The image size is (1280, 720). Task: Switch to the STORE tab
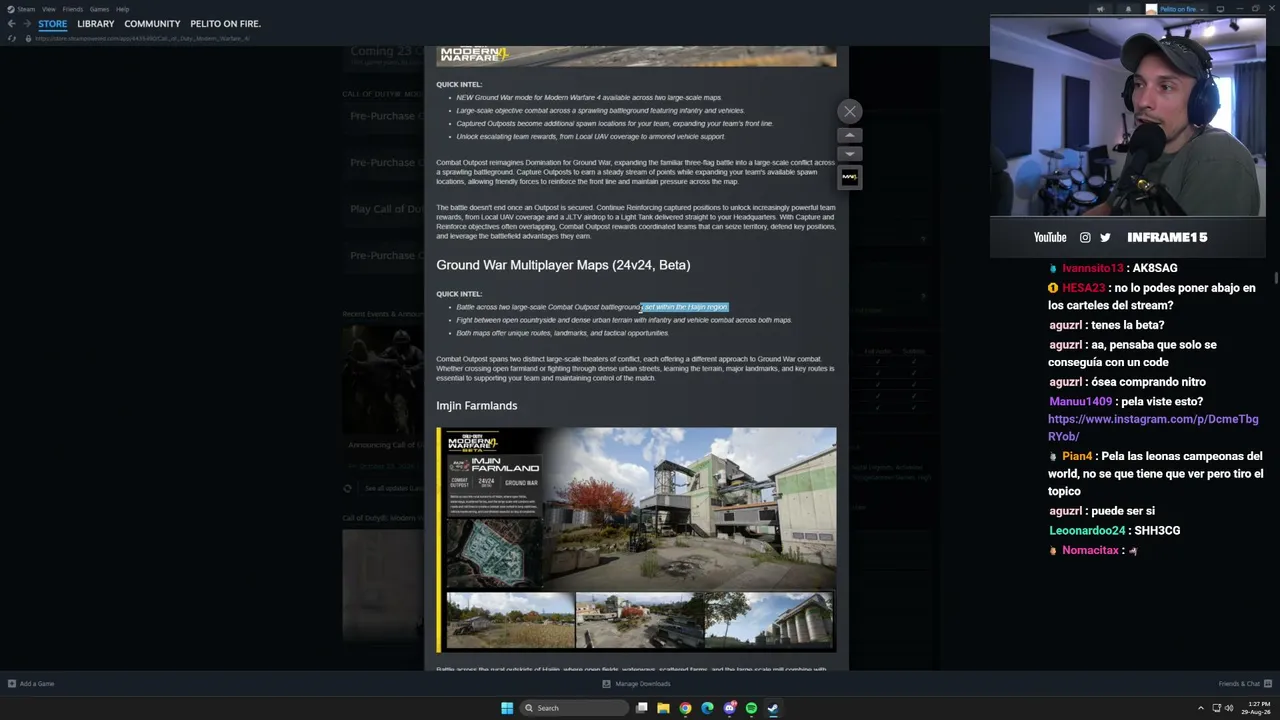point(53,24)
